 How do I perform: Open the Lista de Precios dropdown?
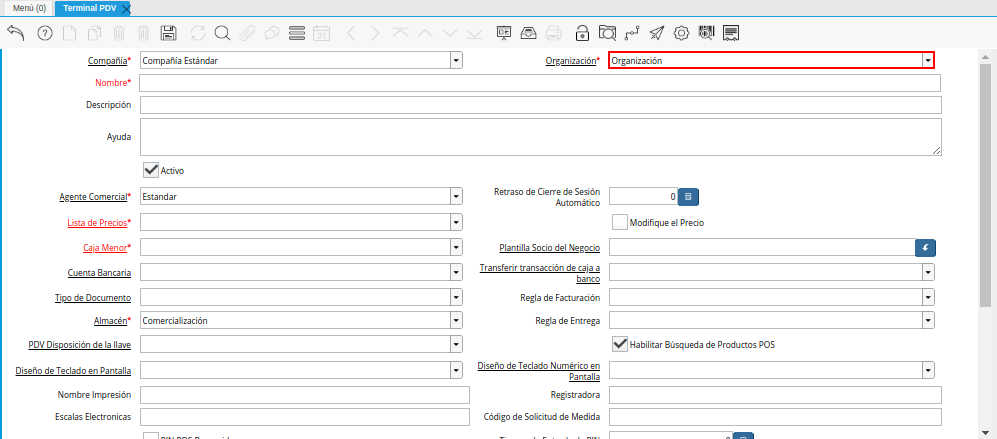(456, 222)
